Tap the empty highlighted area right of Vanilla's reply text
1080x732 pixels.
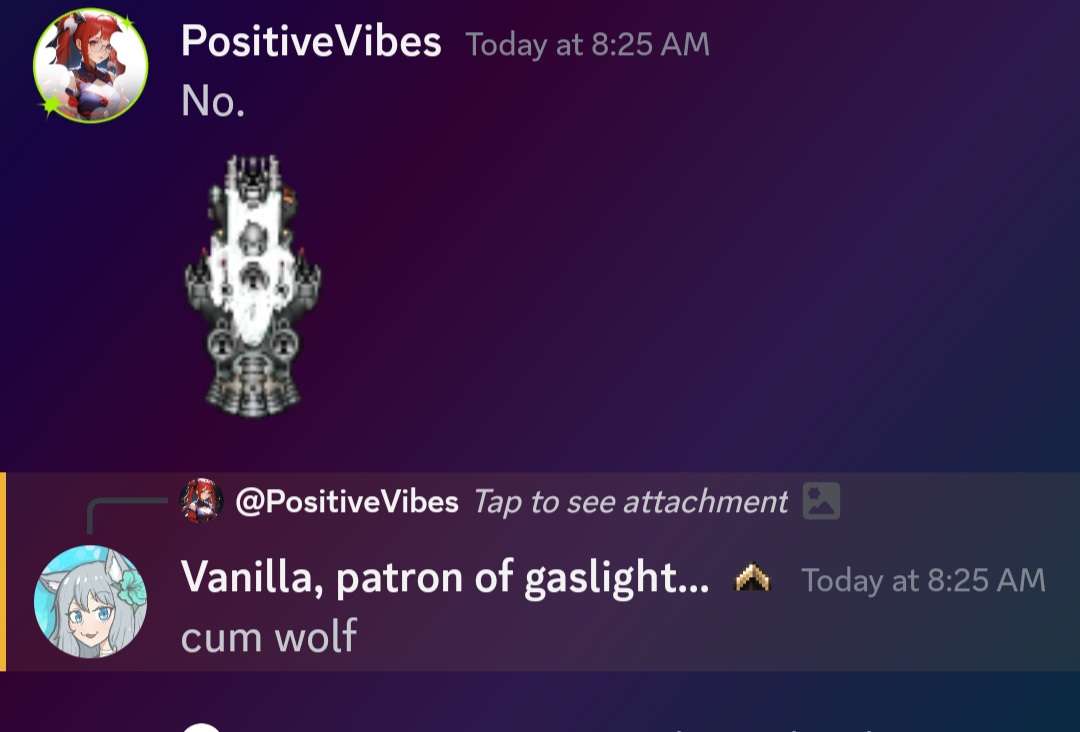[x=716, y=637]
